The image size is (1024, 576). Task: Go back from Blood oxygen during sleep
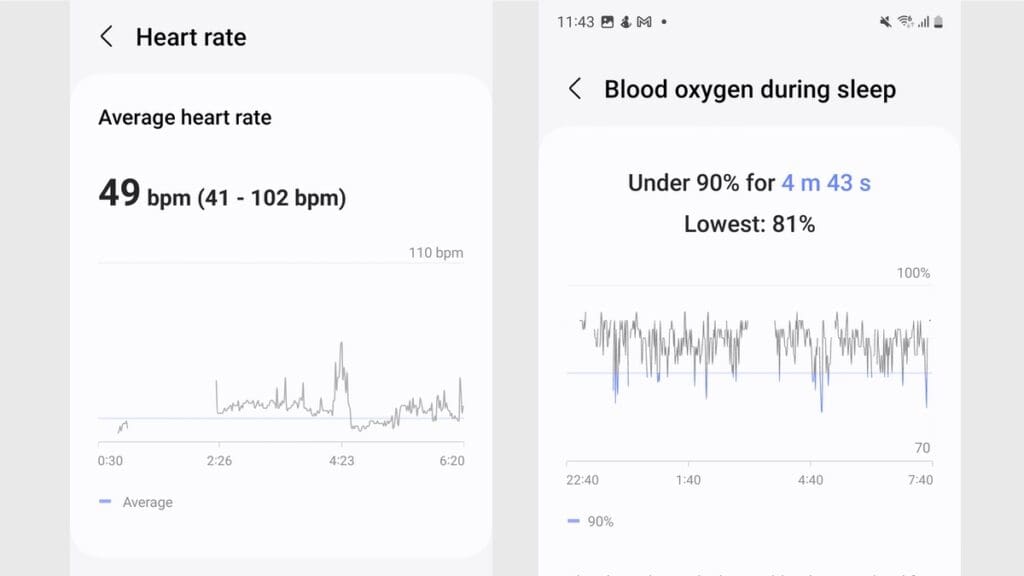coord(575,89)
